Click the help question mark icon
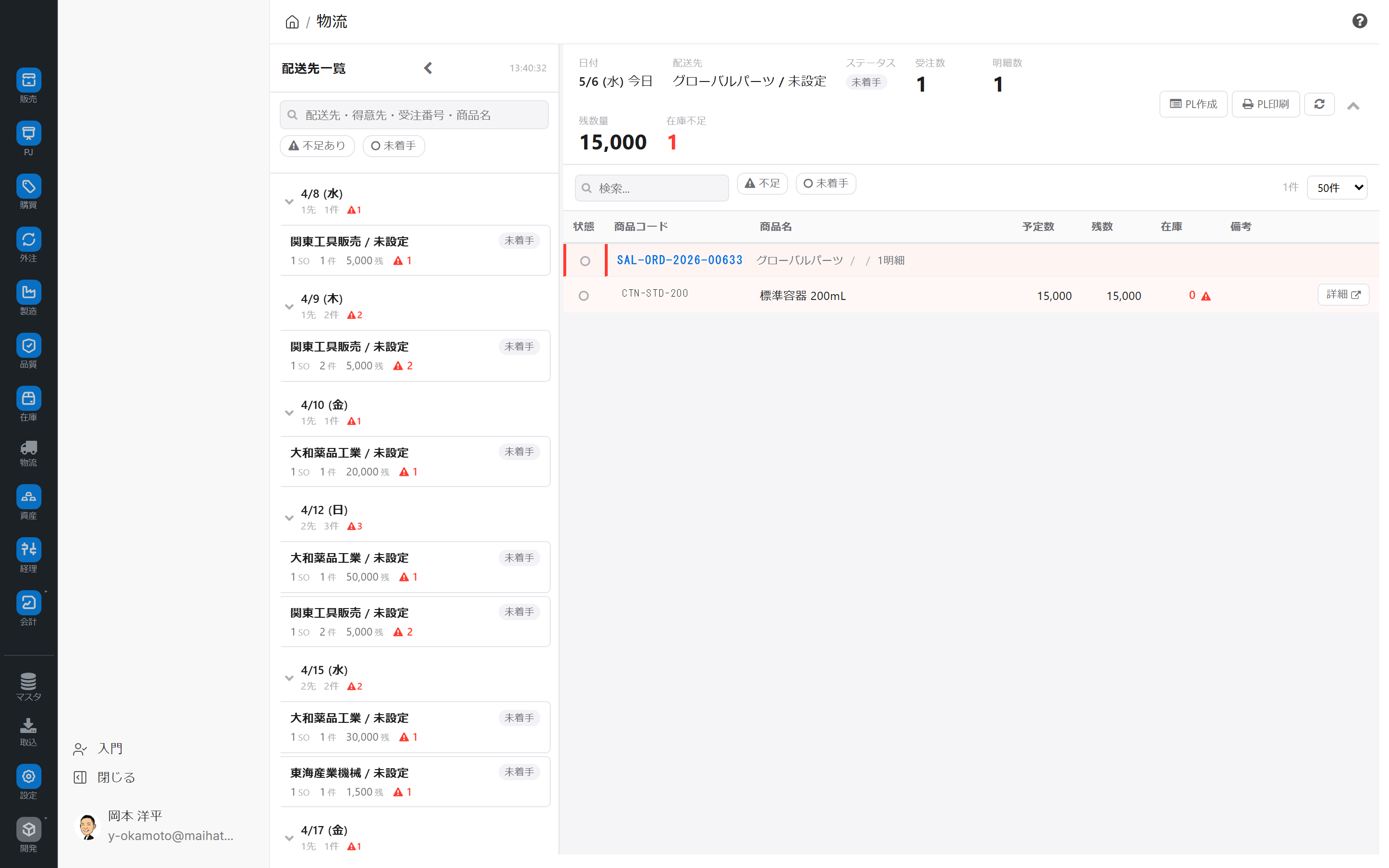 tap(1359, 21)
